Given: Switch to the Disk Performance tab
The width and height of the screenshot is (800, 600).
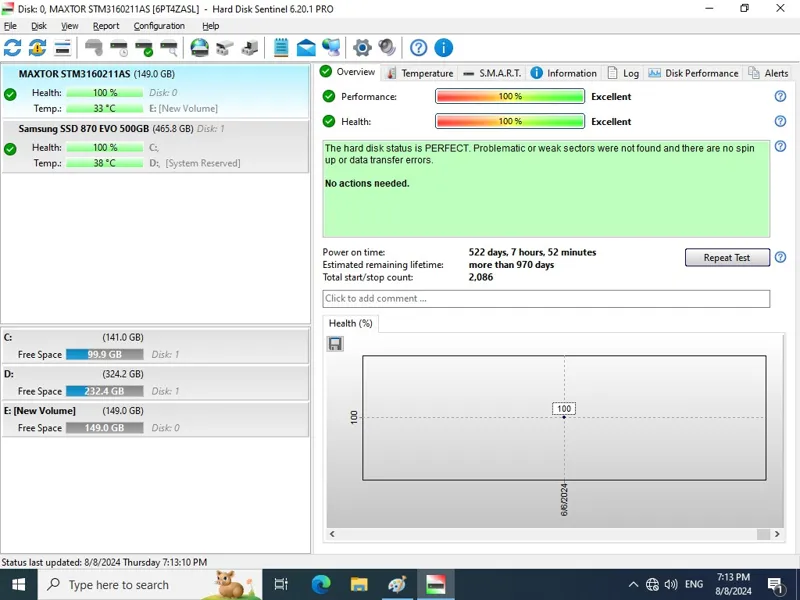Looking at the screenshot, I should [694, 73].
